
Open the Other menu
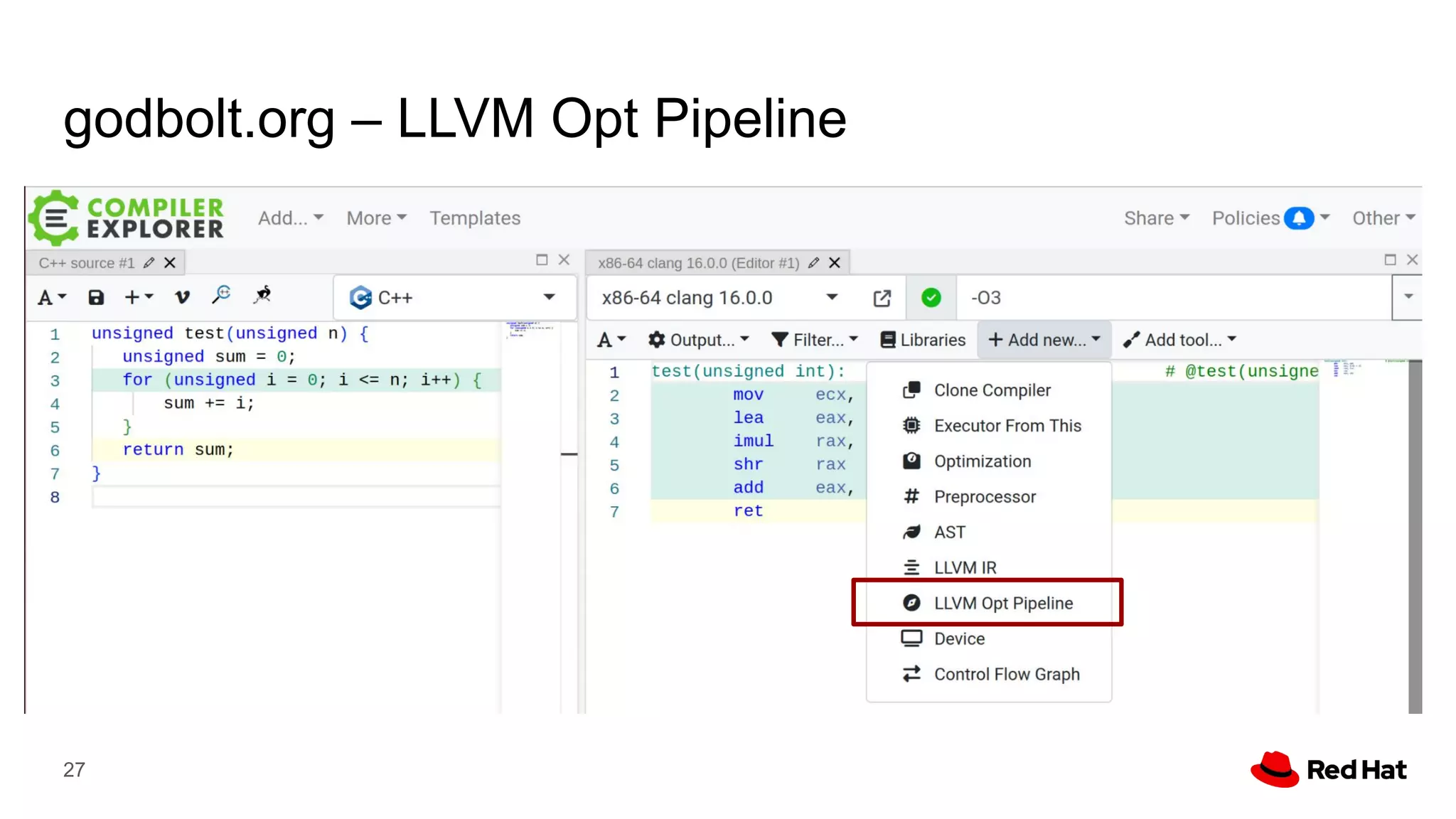(x=1383, y=218)
